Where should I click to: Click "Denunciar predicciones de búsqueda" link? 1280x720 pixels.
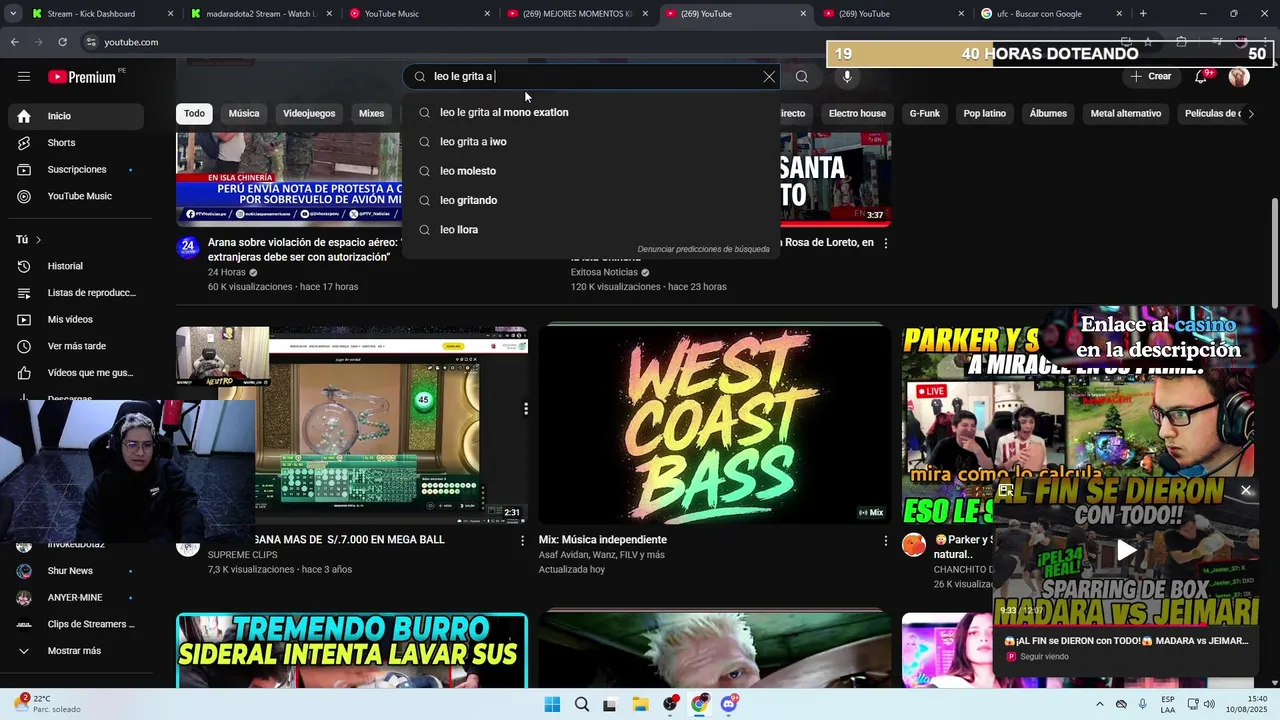point(703,249)
